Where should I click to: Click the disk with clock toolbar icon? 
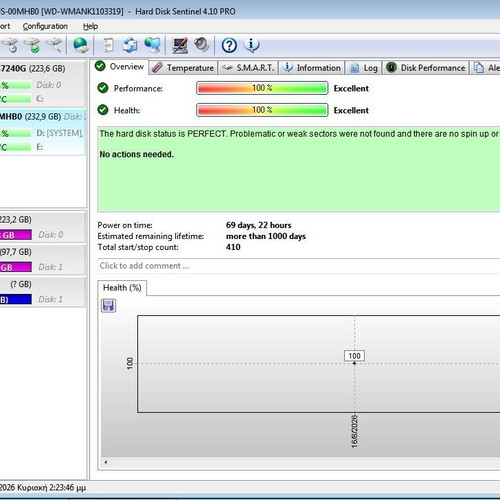(10, 45)
